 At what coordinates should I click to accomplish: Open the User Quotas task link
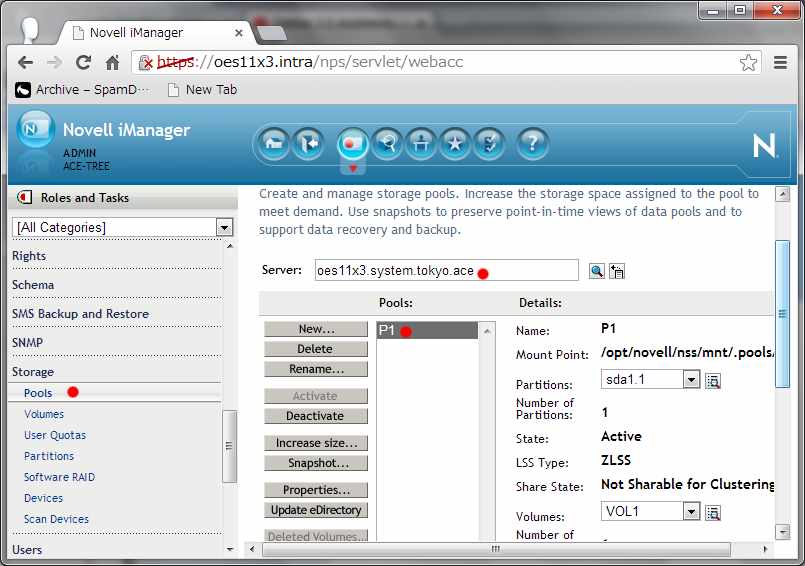[55, 435]
